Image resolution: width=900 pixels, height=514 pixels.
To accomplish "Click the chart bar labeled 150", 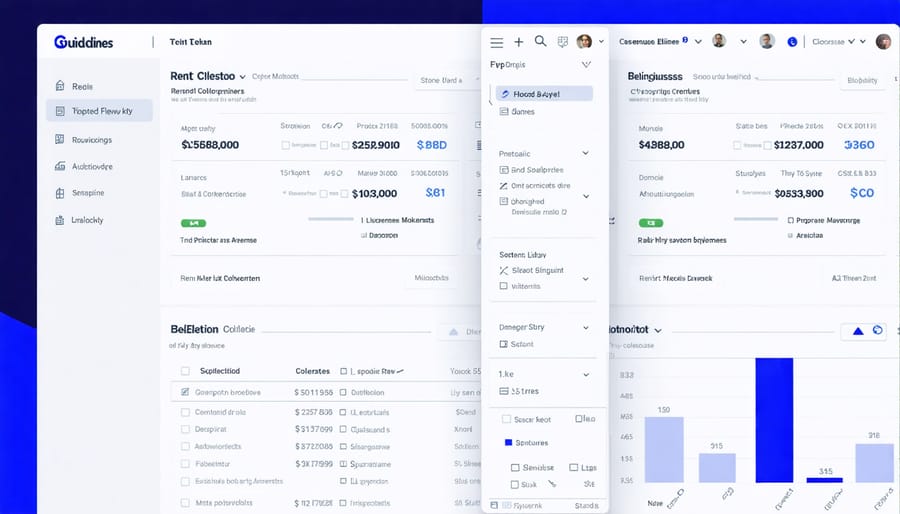I will (664, 450).
